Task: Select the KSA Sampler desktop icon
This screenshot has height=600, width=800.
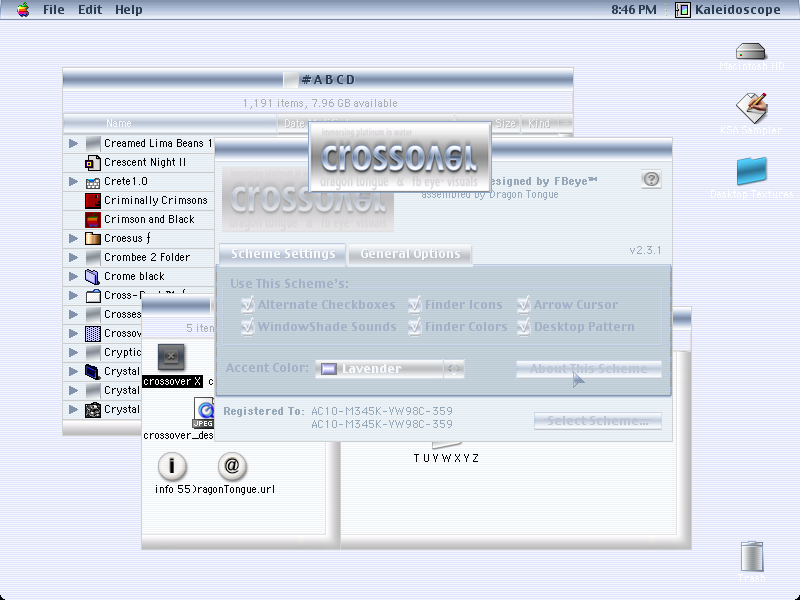Action: click(x=752, y=107)
